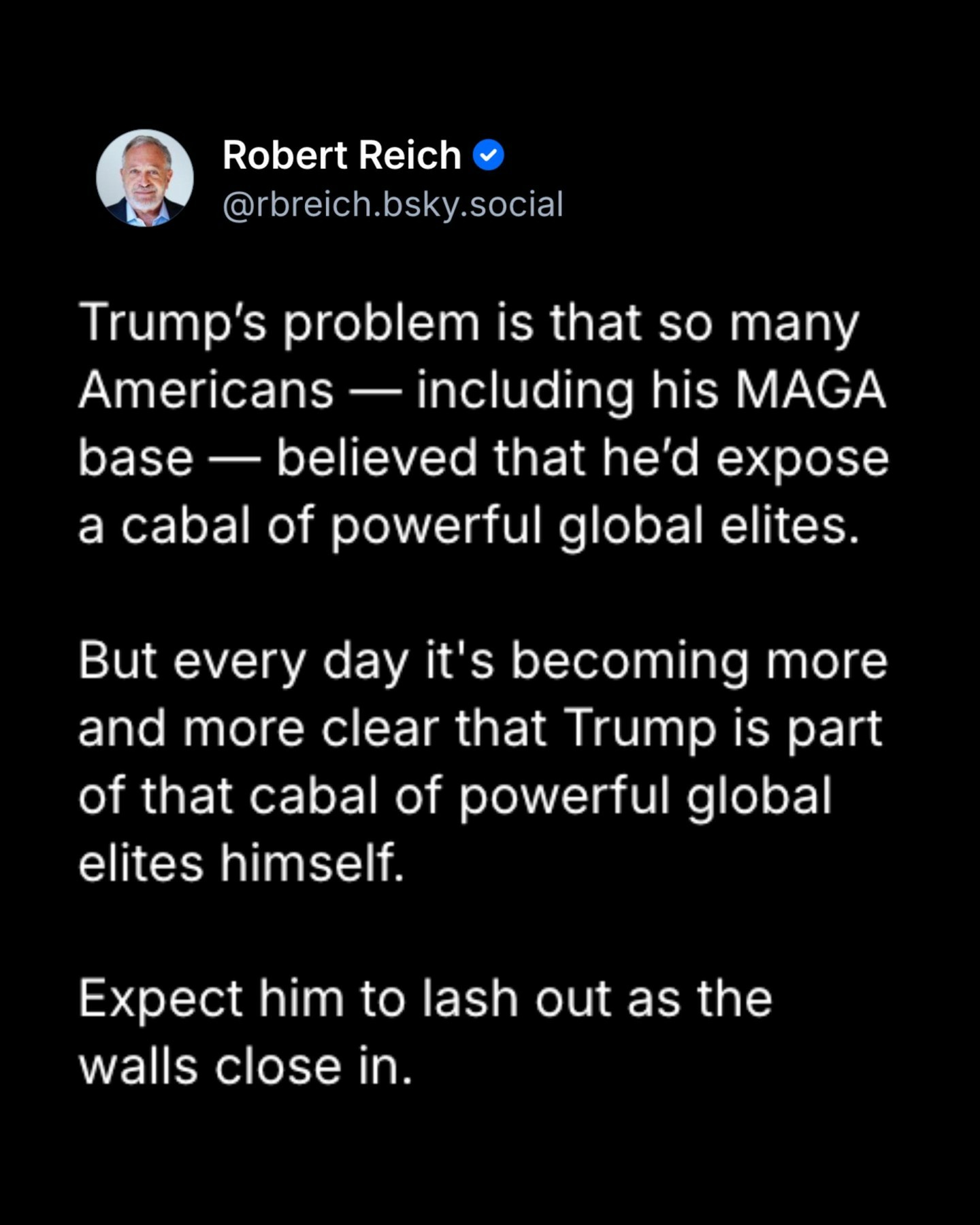Click the word "Expect" in last paragraph
The width and height of the screenshot is (980, 1225).
tap(161, 999)
